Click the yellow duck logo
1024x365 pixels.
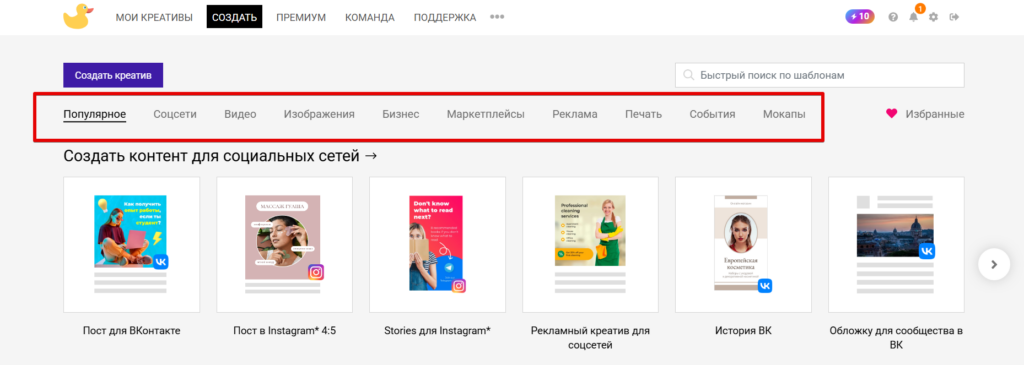pyautogui.click(x=78, y=16)
